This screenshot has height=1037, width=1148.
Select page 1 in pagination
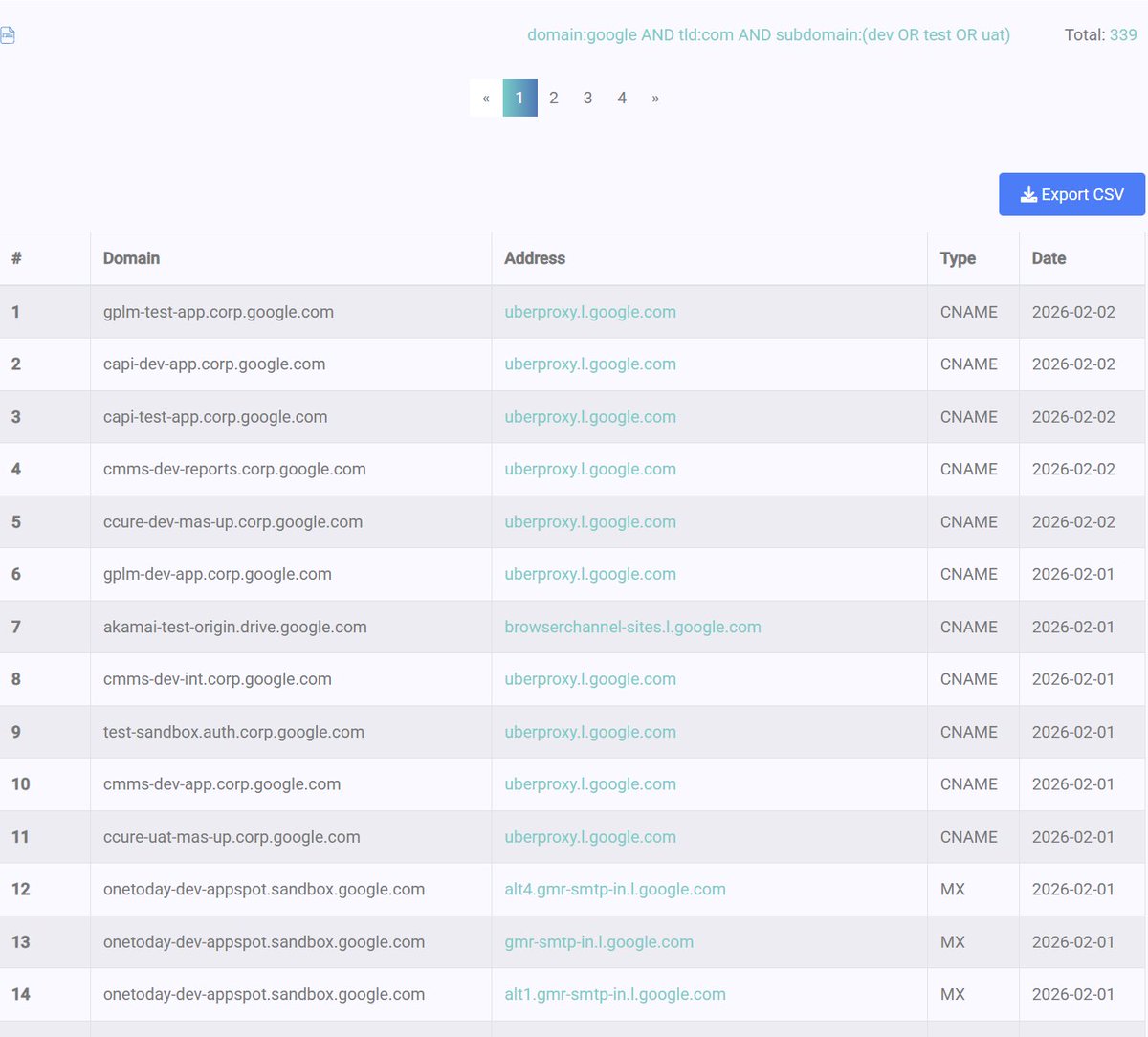[x=519, y=98]
